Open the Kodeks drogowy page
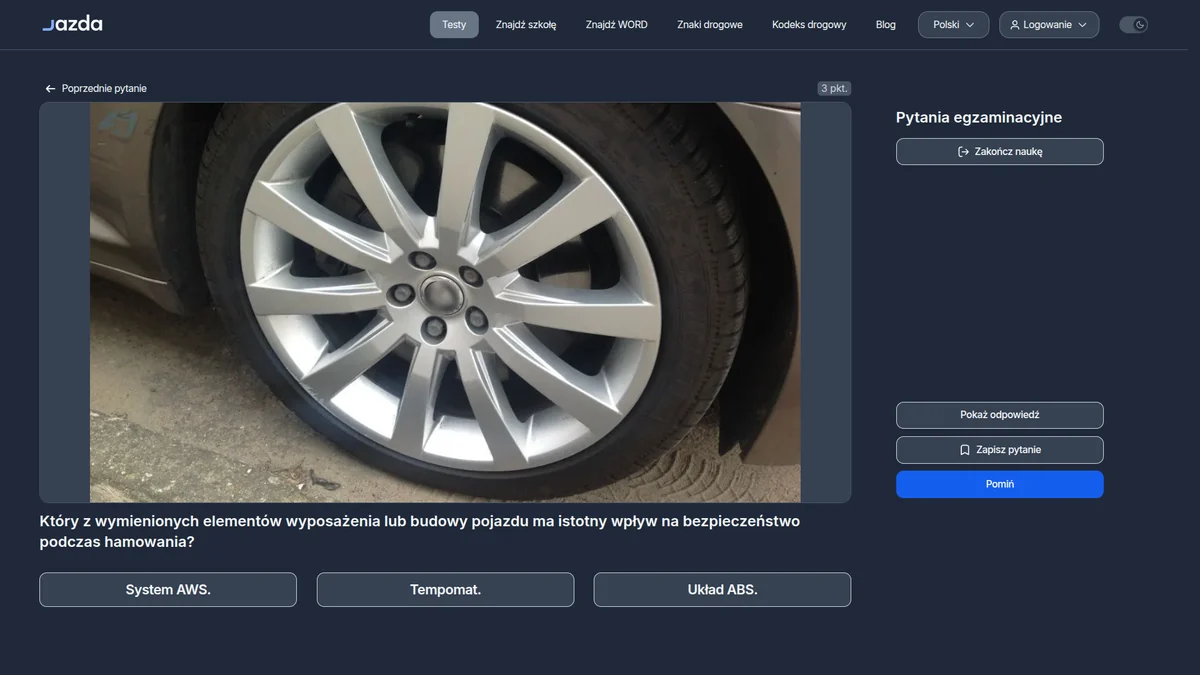 pyautogui.click(x=809, y=25)
